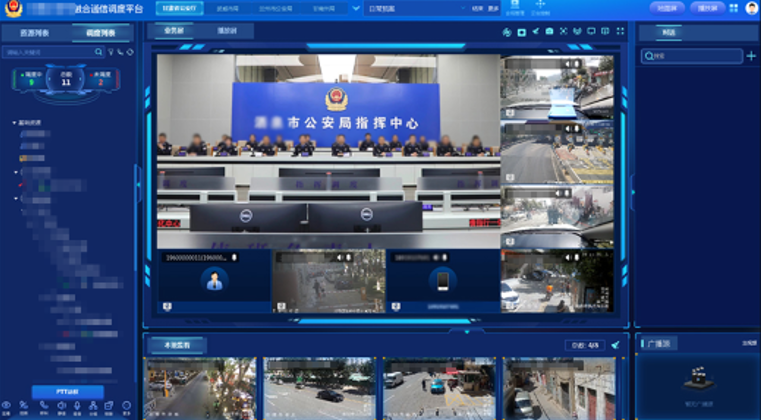Toggle microphone on top-right street video tile

pyautogui.click(x=577, y=64)
